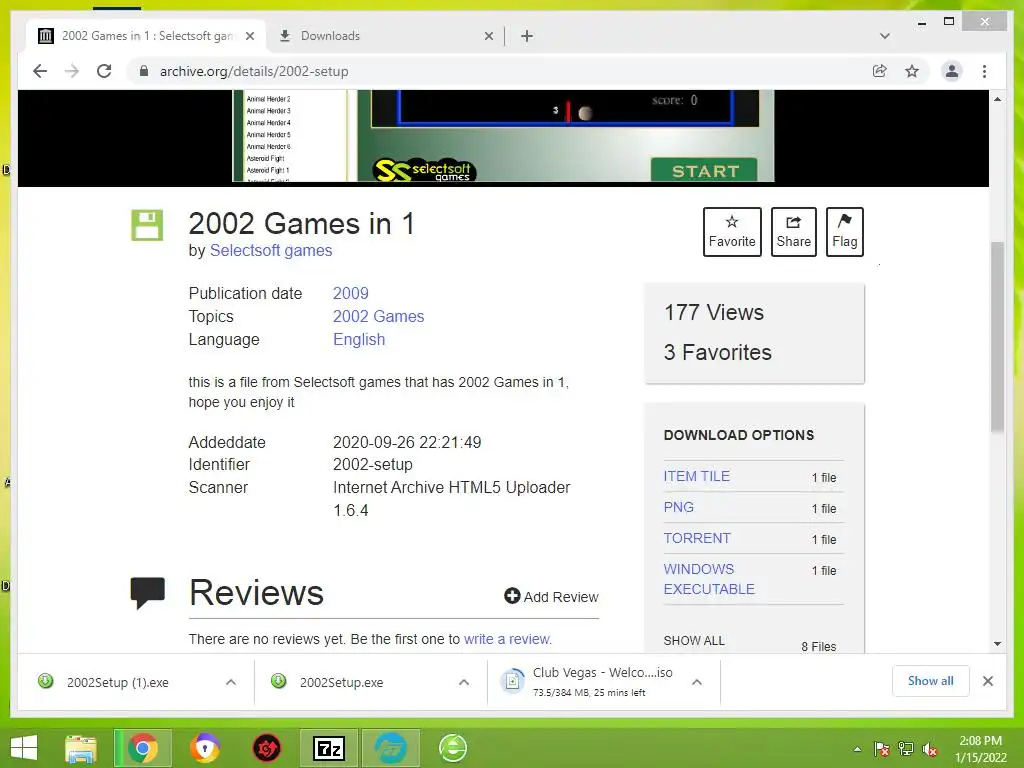The height and width of the screenshot is (768, 1024).
Task: Click the red gear taskbar icon
Action: pyautogui.click(x=266, y=748)
